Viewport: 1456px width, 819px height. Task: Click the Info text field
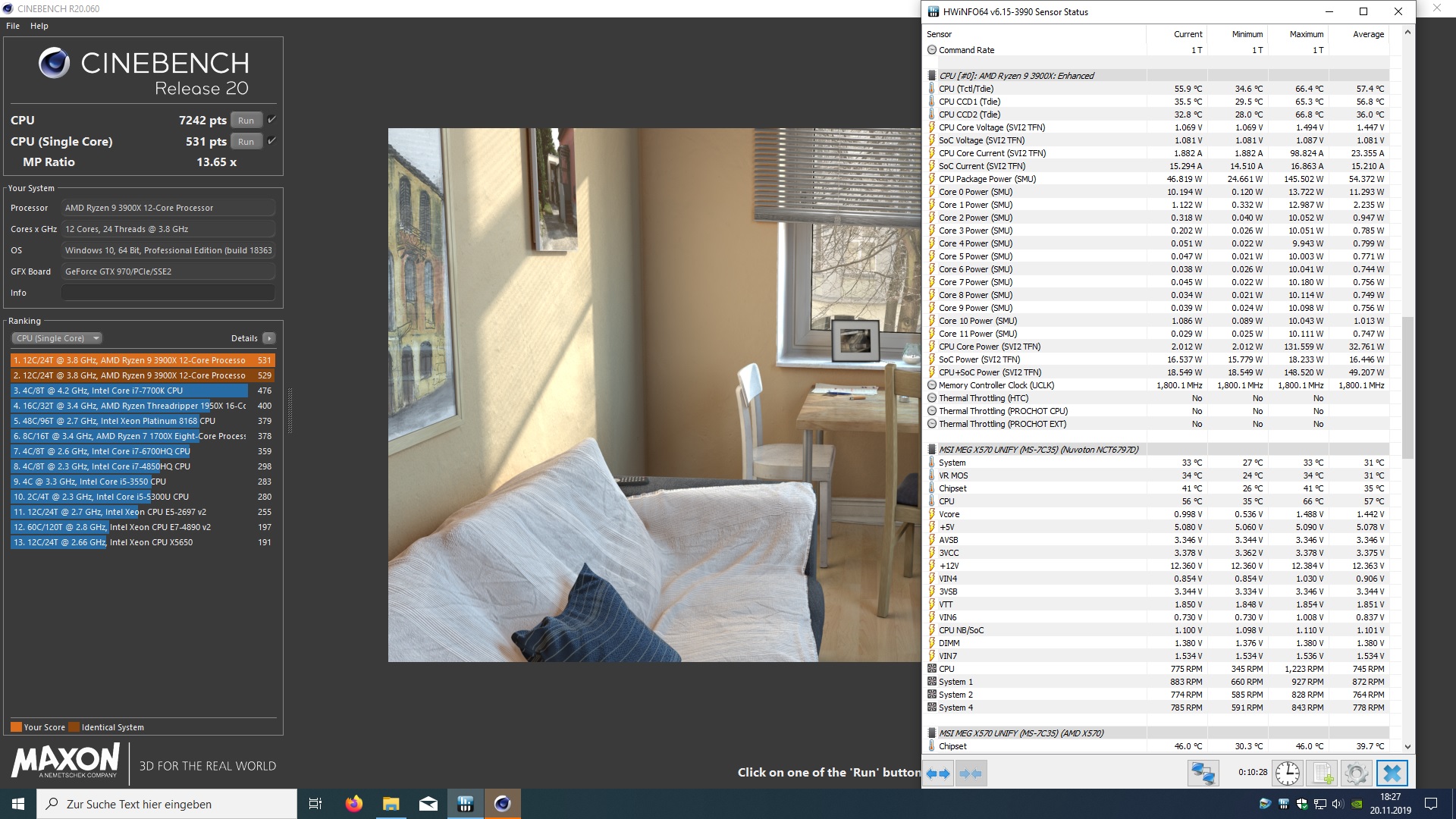(168, 293)
